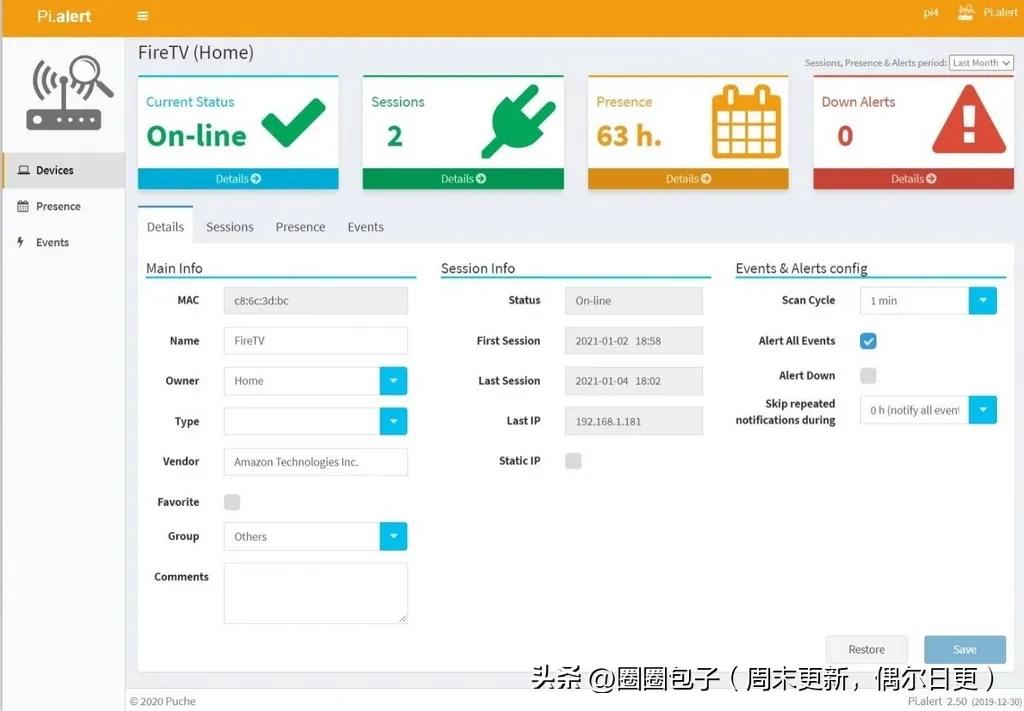Open Devices in the sidebar
The height and width of the screenshot is (711, 1024).
pyautogui.click(x=63, y=170)
